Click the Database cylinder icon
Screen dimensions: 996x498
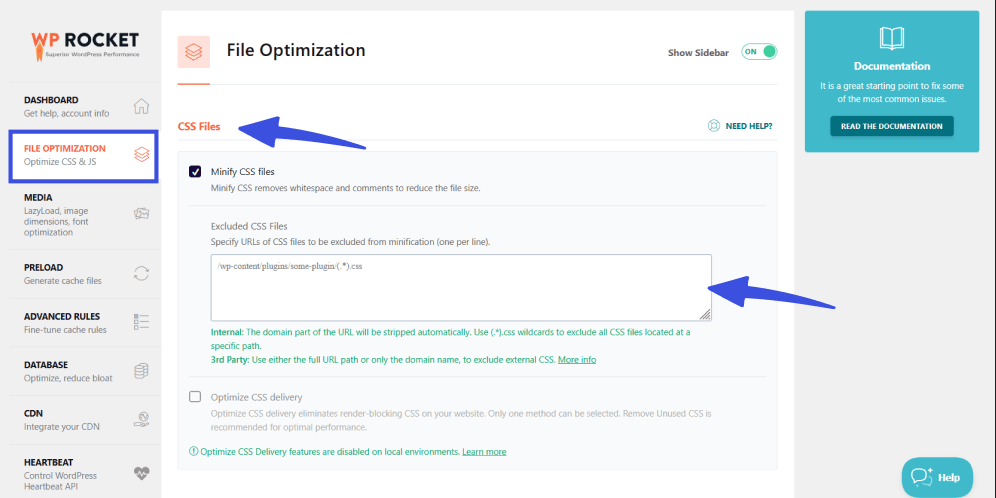[141, 371]
